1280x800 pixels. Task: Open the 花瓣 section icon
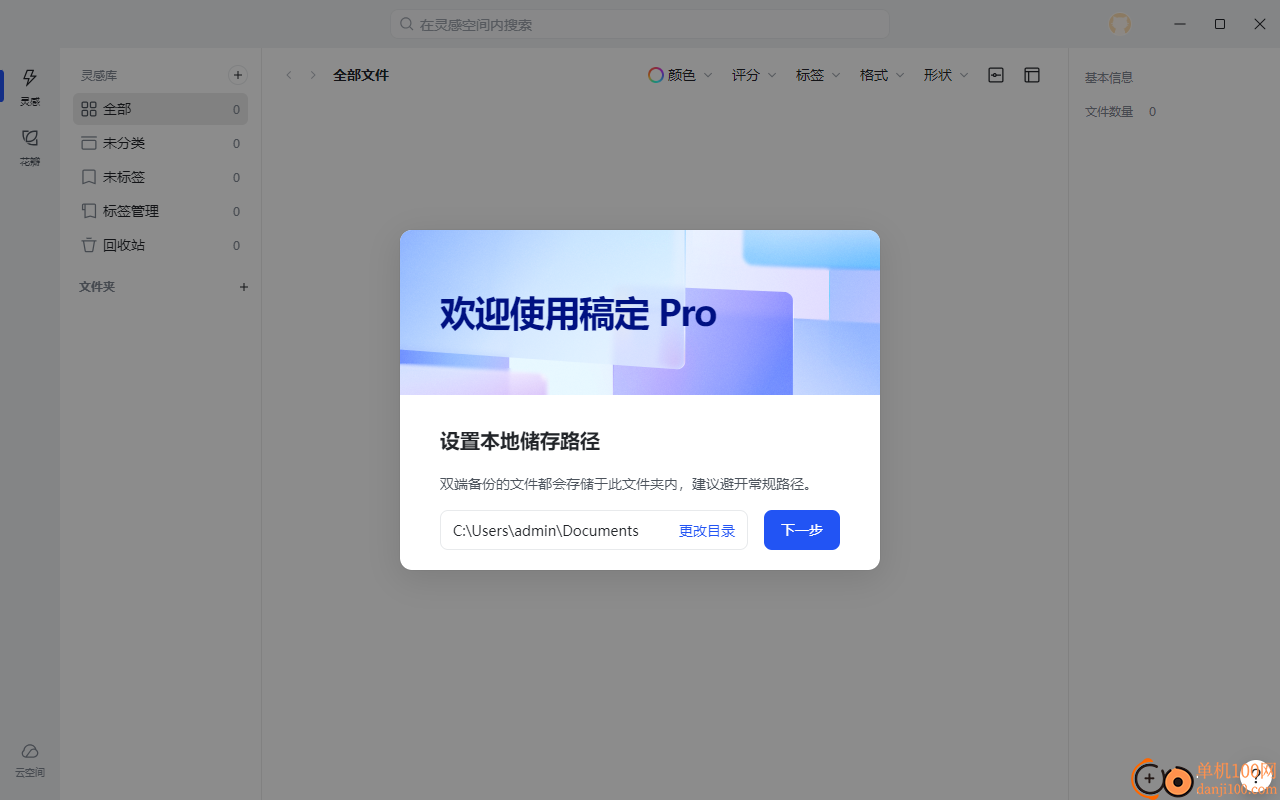pos(30,146)
